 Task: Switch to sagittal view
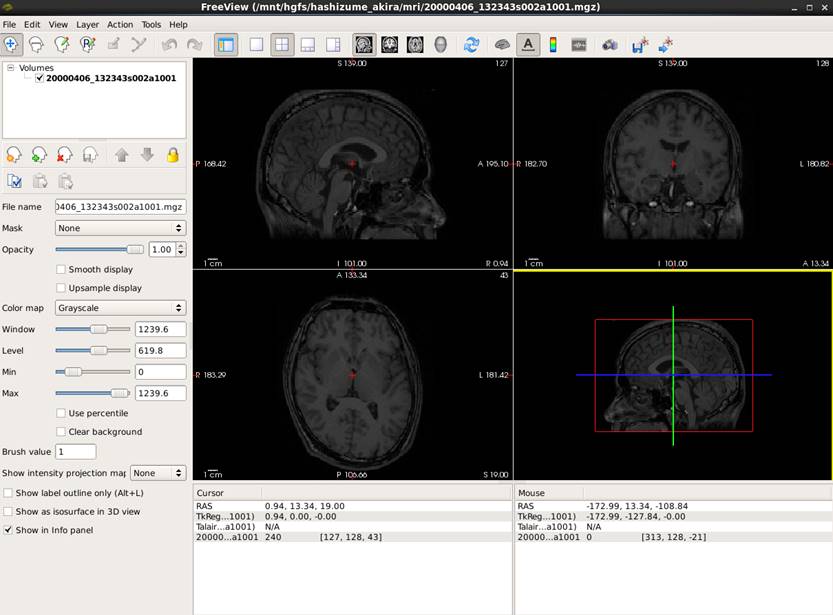click(364, 45)
